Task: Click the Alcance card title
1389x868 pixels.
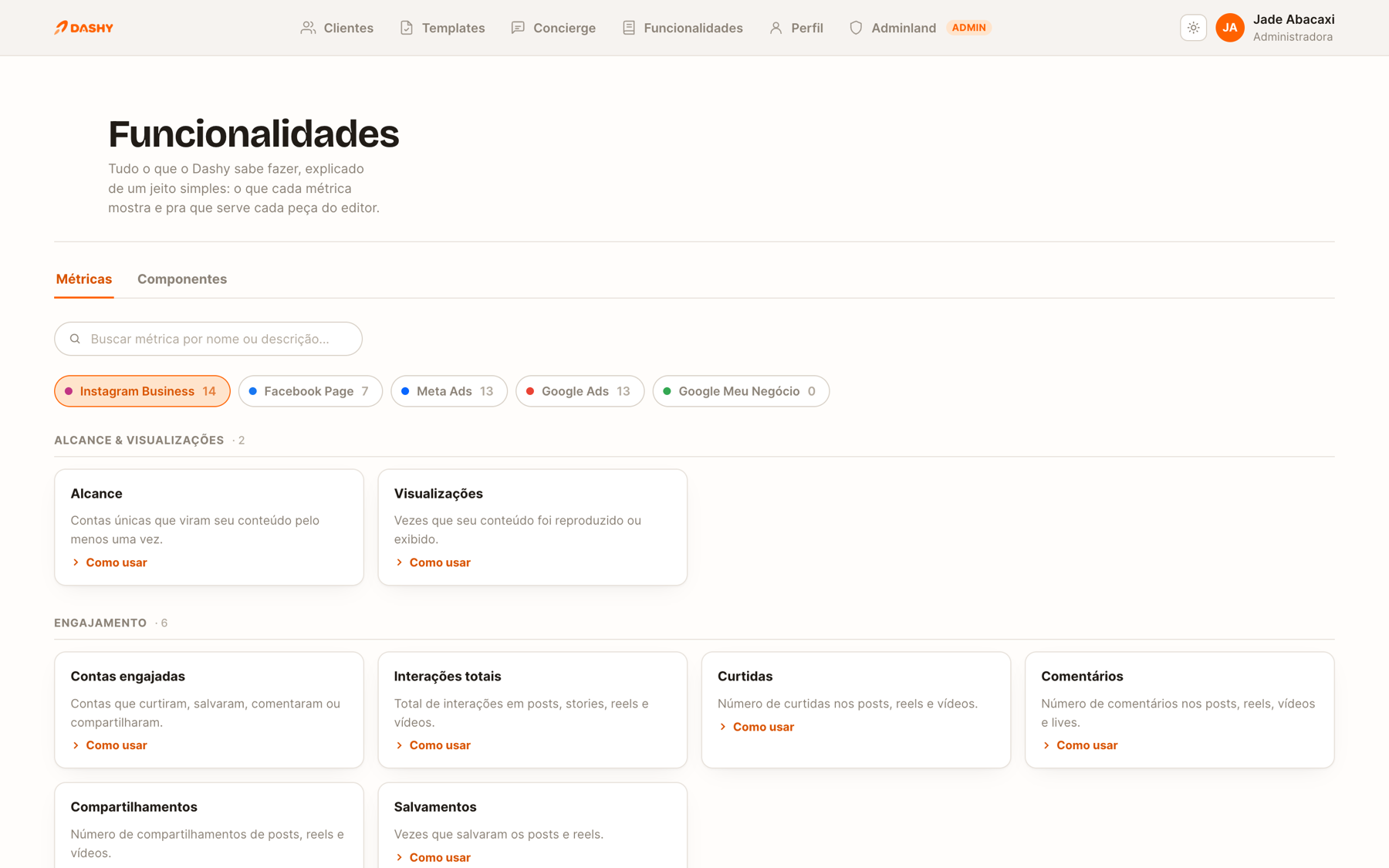Action: [x=96, y=494]
